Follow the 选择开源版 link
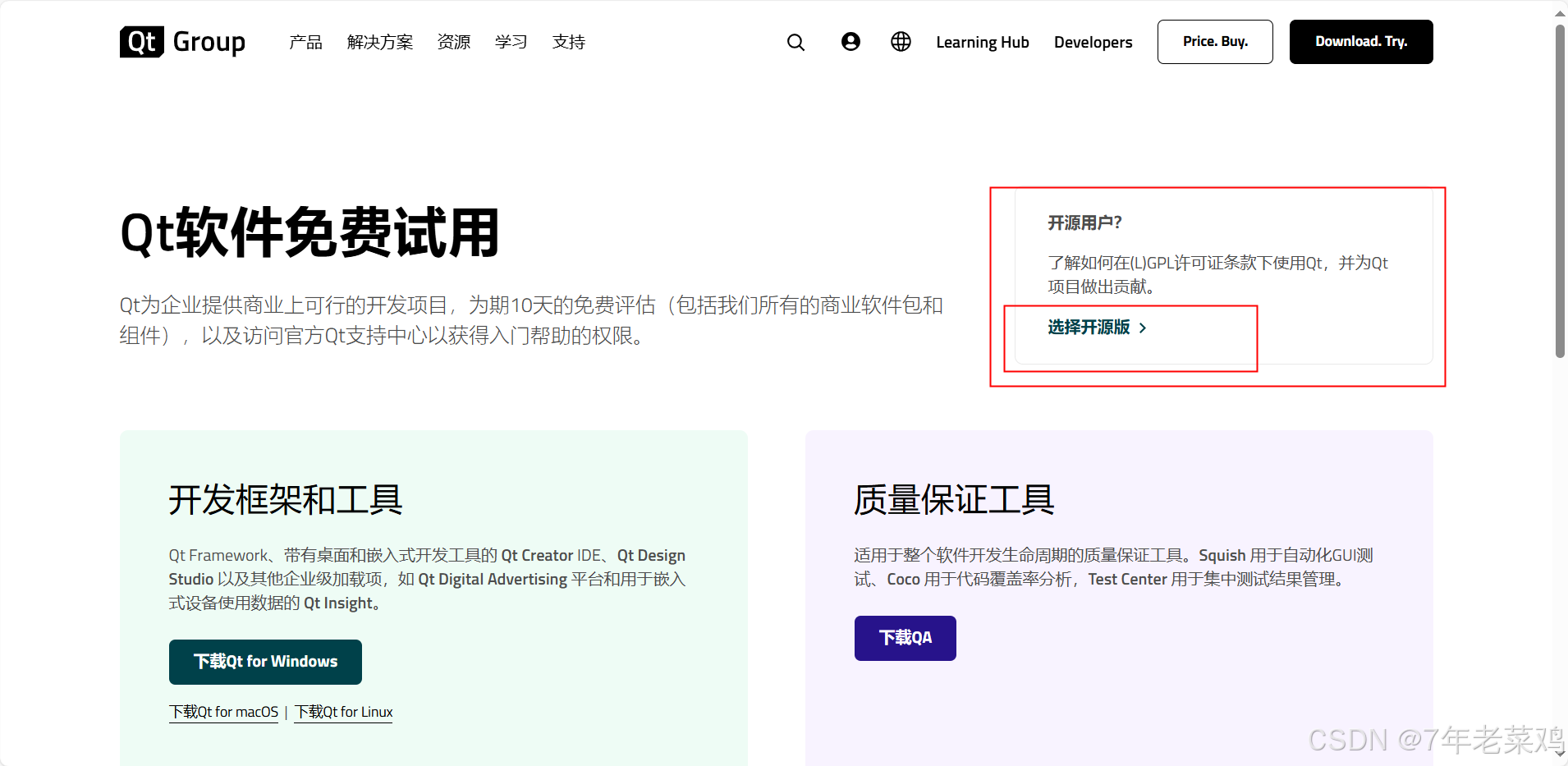This screenshot has height=766, width=1568. click(1089, 328)
